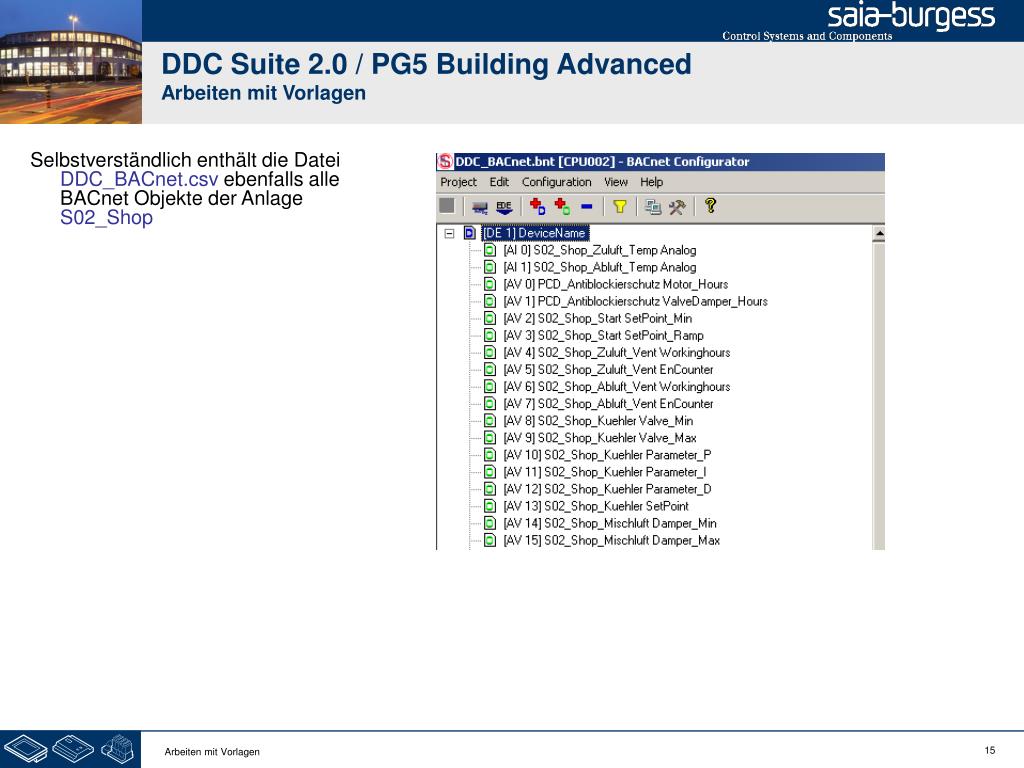Select [AV 1] PCD_Antiblockierschutz ValveDamper_Hours

(x=635, y=301)
